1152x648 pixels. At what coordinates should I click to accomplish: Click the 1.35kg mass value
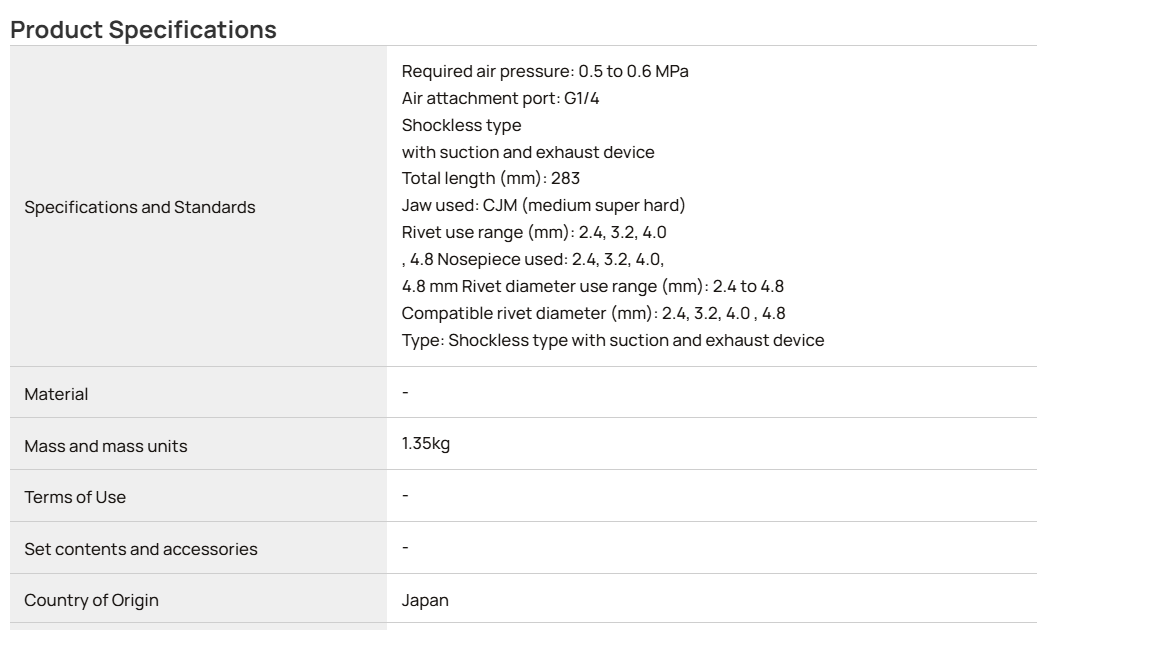425,443
